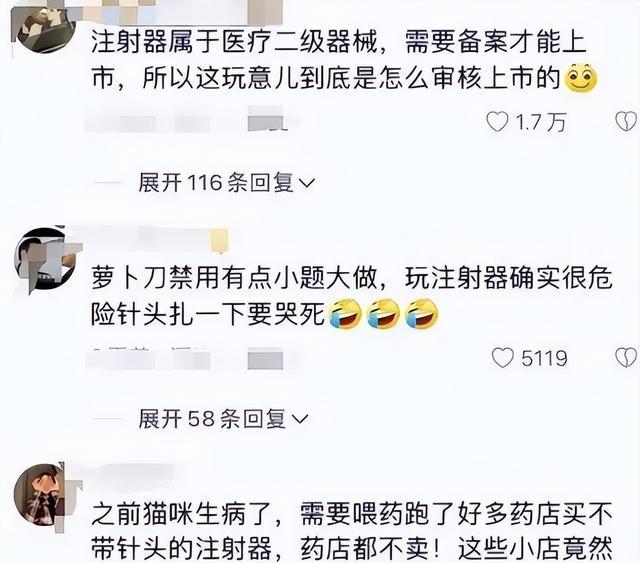Tap the smiley emoji after 审核上市的
The image size is (640, 563).
click(580, 78)
